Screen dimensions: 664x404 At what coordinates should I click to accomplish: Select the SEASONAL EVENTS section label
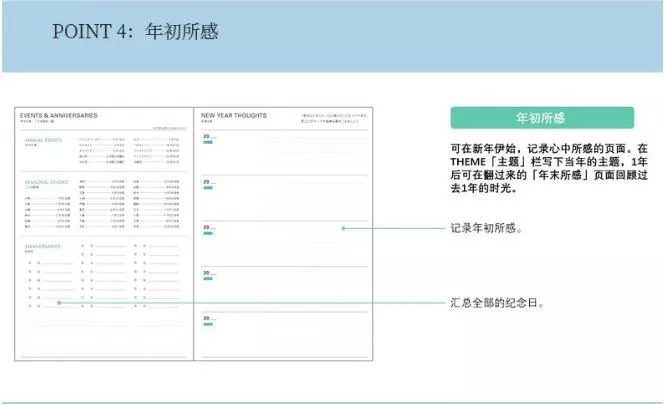46,182
